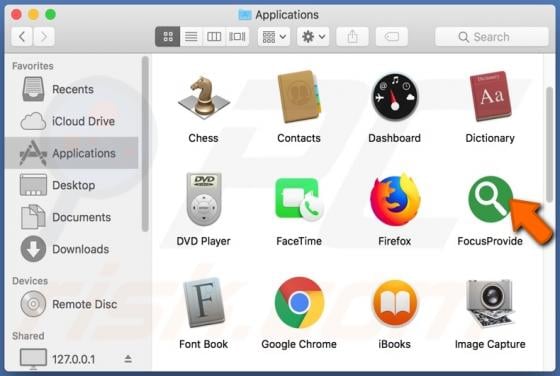Switch to gallery view
Screen dimensions: 560x376
pos(237,36)
